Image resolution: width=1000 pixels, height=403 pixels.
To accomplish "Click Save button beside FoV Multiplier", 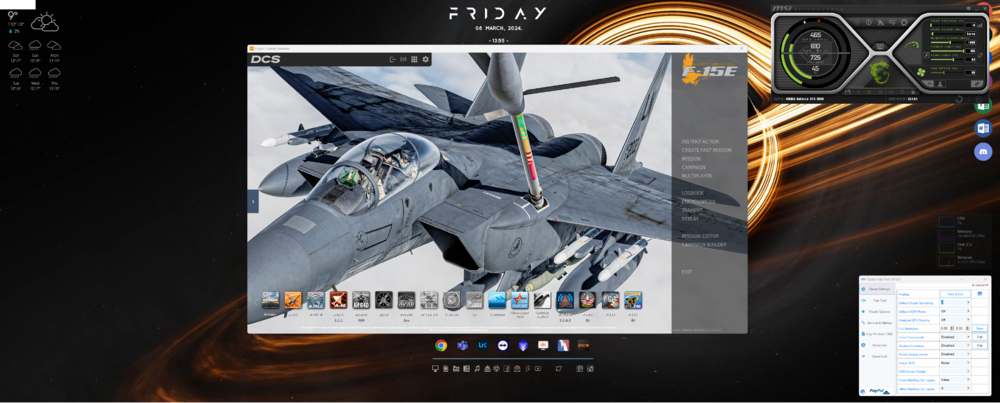I will click(x=980, y=328).
